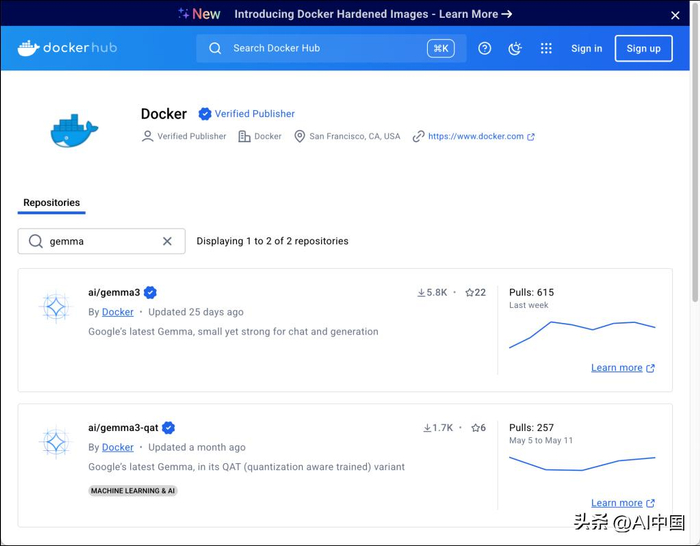Open the Search Docker Hub field
700x546 pixels.
[331, 48]
